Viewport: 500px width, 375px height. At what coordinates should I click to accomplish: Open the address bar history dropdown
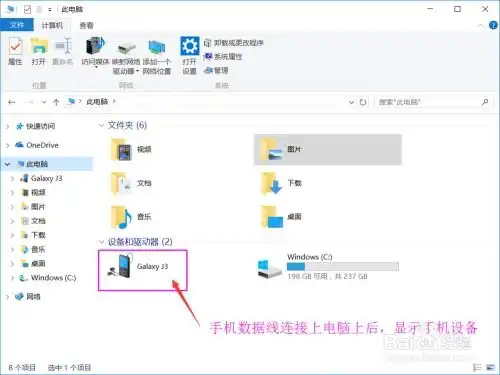coord(351,102)
